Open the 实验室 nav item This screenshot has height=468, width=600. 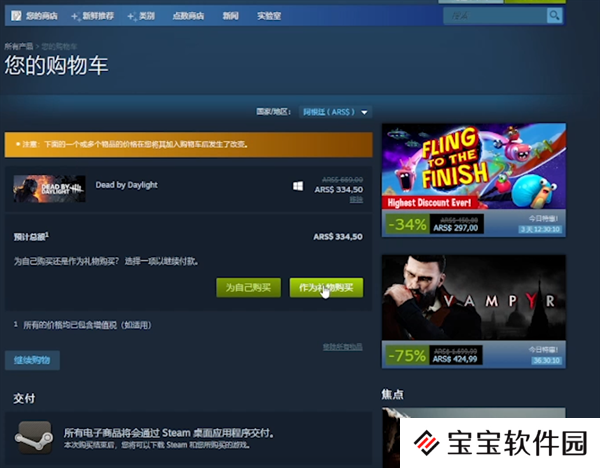click(269, 16)
